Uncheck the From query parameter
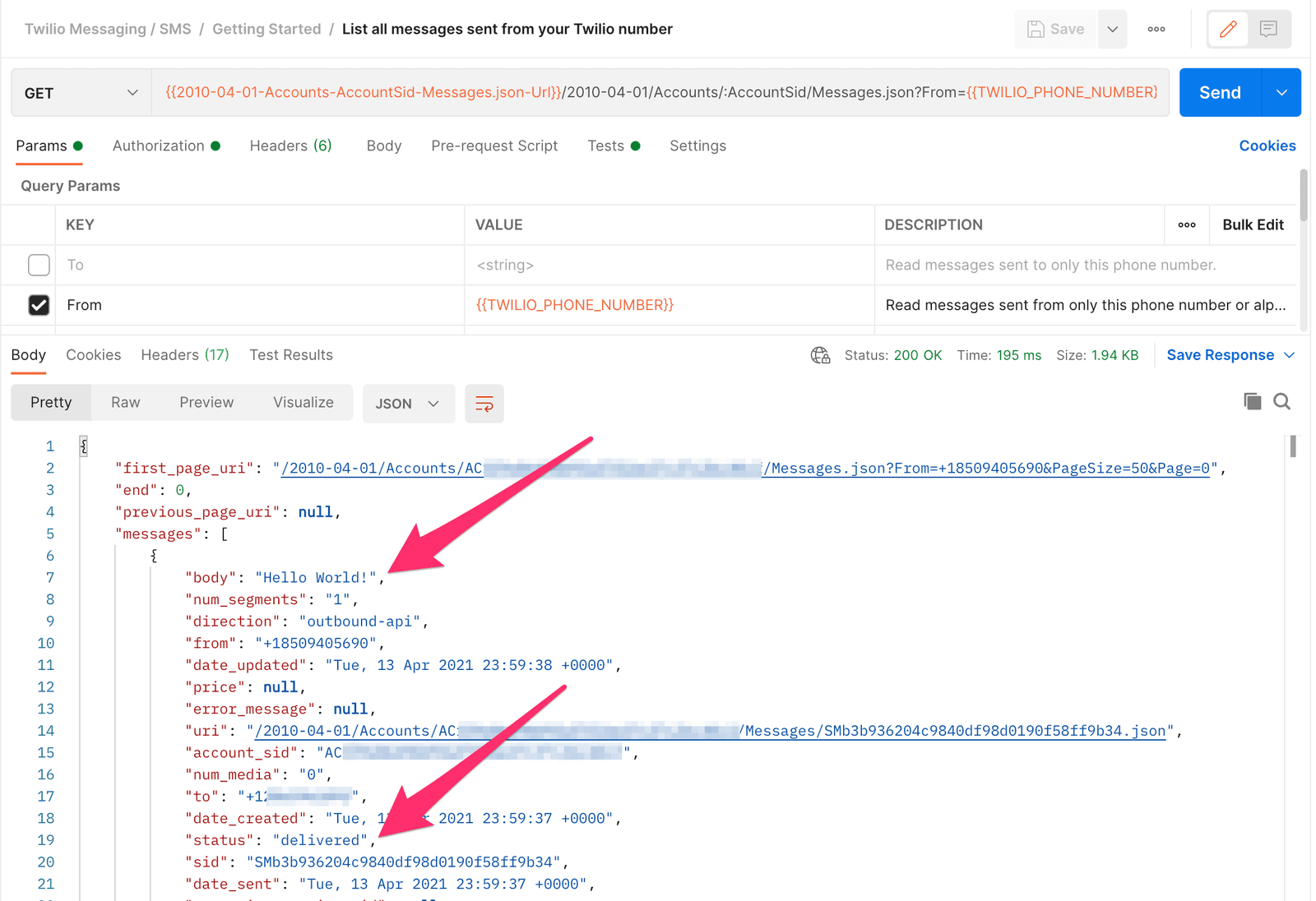Viewport: 1316px width, 901px height. coord(39,305)
